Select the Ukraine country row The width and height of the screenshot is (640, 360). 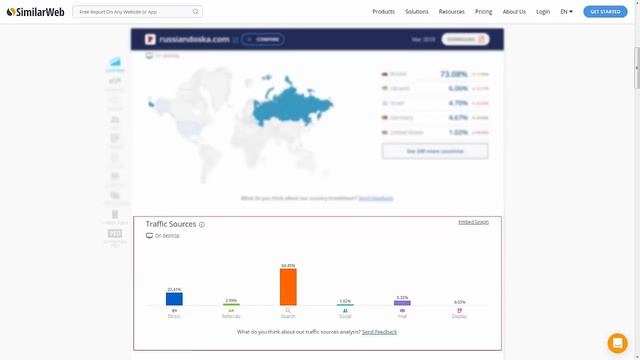point(435,89)
